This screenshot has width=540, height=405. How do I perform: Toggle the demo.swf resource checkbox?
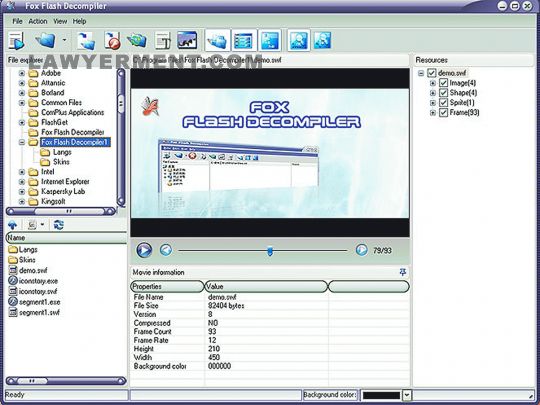[x=432, y=73]
